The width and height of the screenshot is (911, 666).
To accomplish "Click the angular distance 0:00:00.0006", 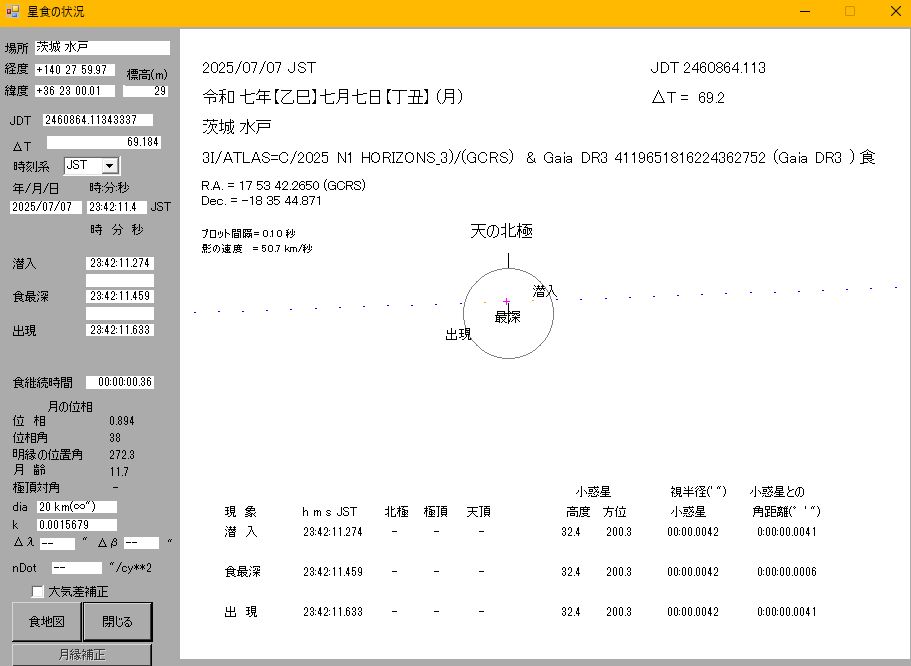I will click(x=787, y=572).
